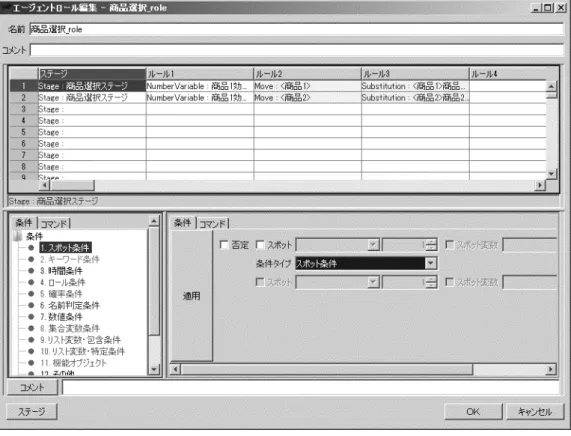Select 10.リスト変数・特定条件 tree item
571x436 pixels.
pos(82,351)
